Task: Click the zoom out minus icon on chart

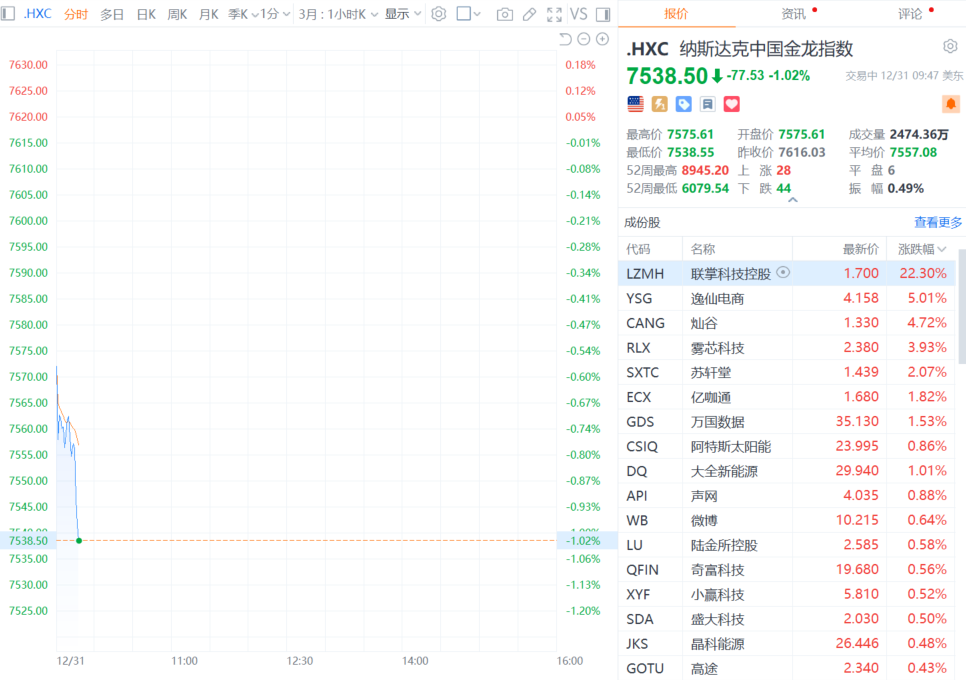Action: [583, 39]
